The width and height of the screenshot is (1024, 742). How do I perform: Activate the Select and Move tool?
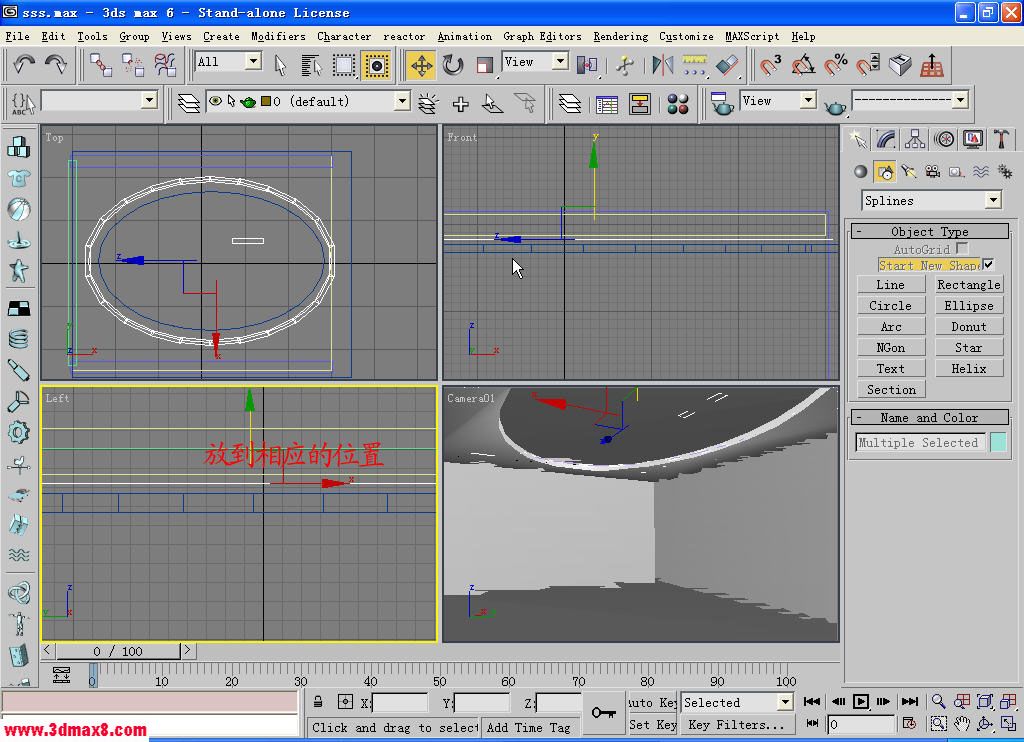pyautogui.click(x=421, y=65)
